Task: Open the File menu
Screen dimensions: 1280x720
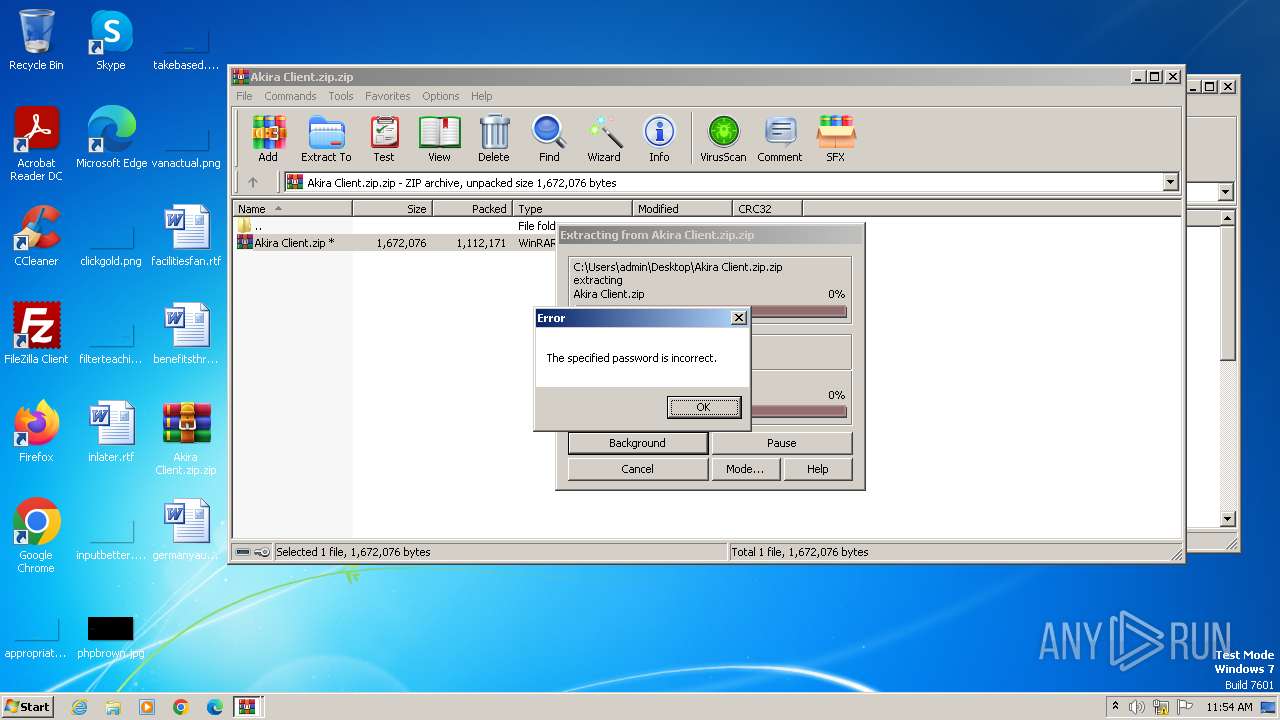Action: click(244, 96)
